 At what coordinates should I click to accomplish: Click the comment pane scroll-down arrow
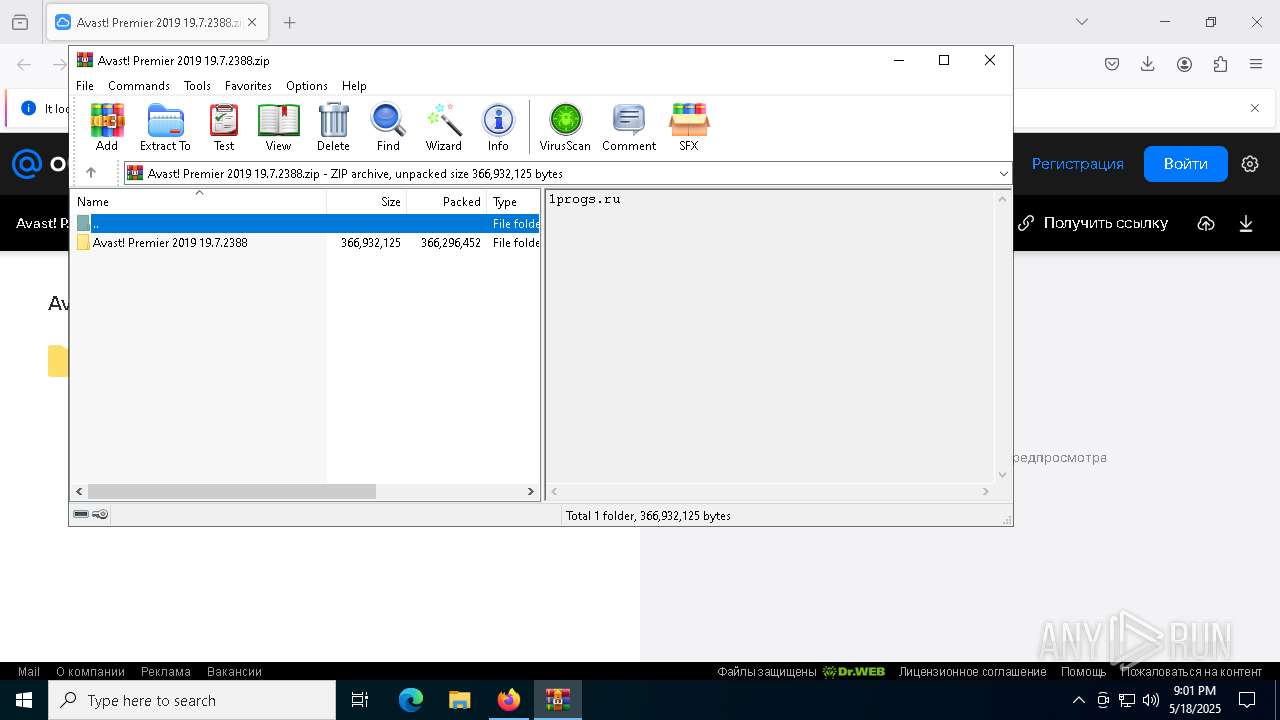pos(1002,476)
